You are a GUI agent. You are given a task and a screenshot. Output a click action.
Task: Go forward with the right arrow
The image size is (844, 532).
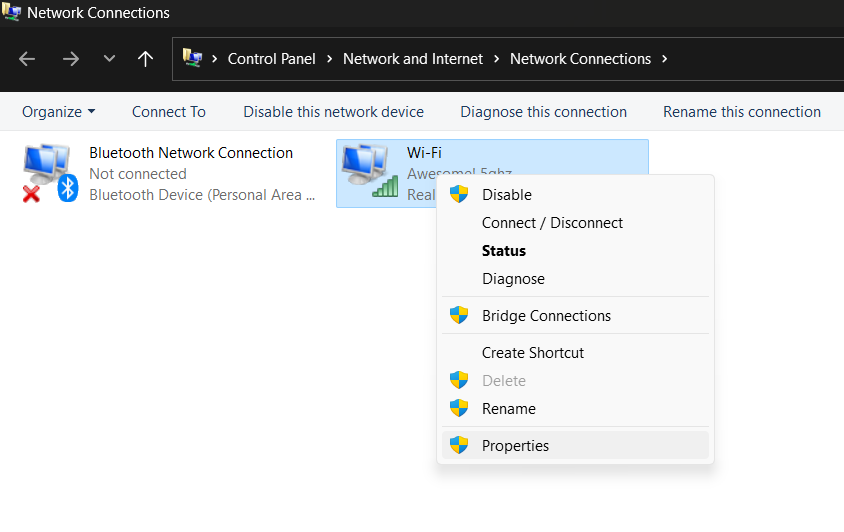[71, 59]
